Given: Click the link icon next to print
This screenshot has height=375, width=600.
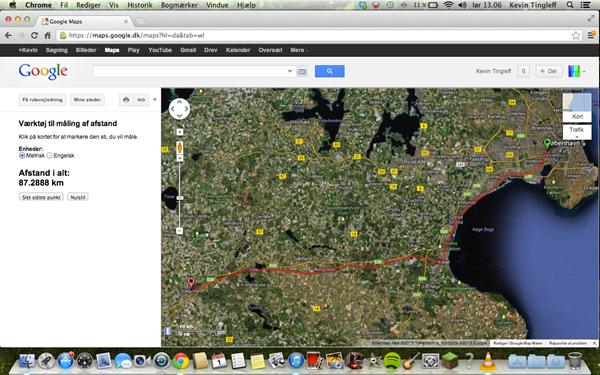Looking at the screenshot, I should tap(141, 100).
